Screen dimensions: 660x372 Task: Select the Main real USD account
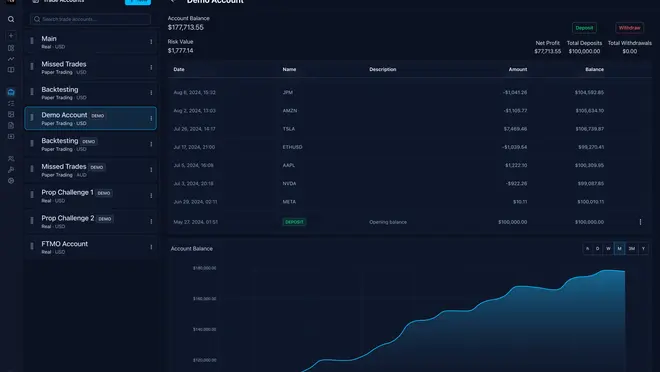pos(90,42)
